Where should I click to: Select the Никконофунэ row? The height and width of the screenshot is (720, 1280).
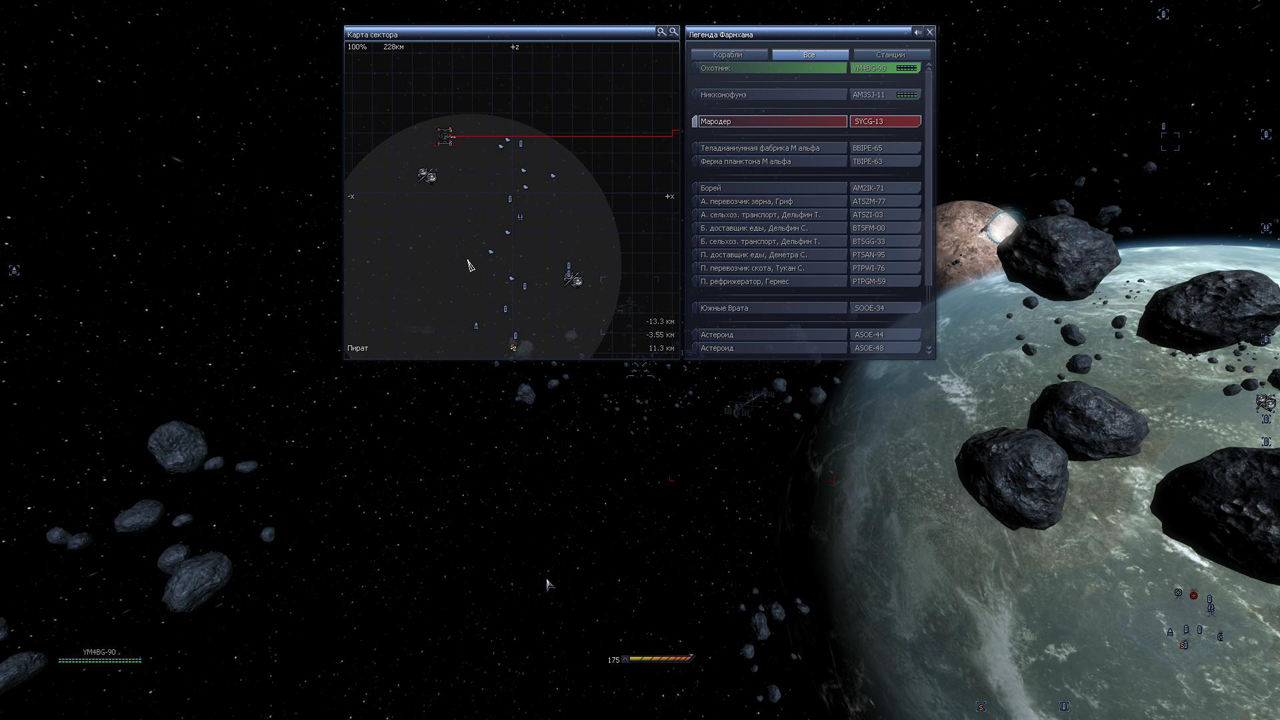click(x=806, y=95)
